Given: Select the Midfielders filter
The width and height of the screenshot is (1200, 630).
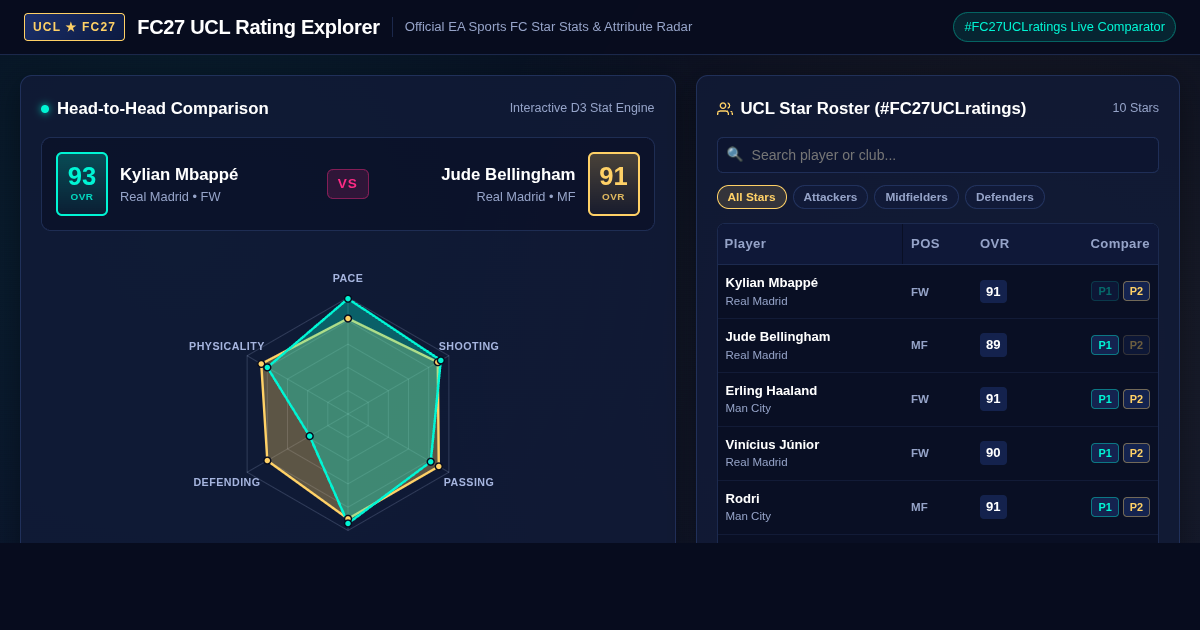Looking at the screenshot, I should 916,197.
